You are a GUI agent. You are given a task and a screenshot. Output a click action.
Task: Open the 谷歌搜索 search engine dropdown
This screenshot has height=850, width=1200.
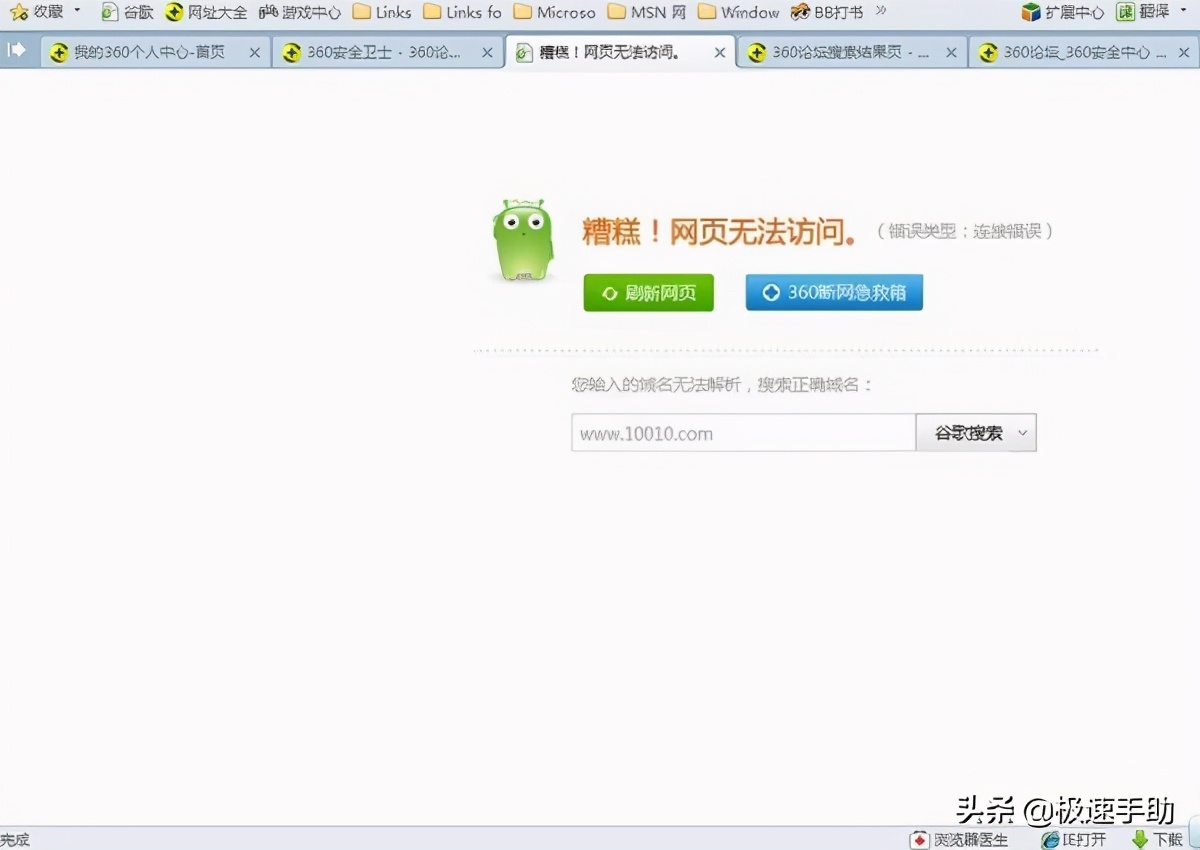pyautogui.click(x=1021, y=432)
